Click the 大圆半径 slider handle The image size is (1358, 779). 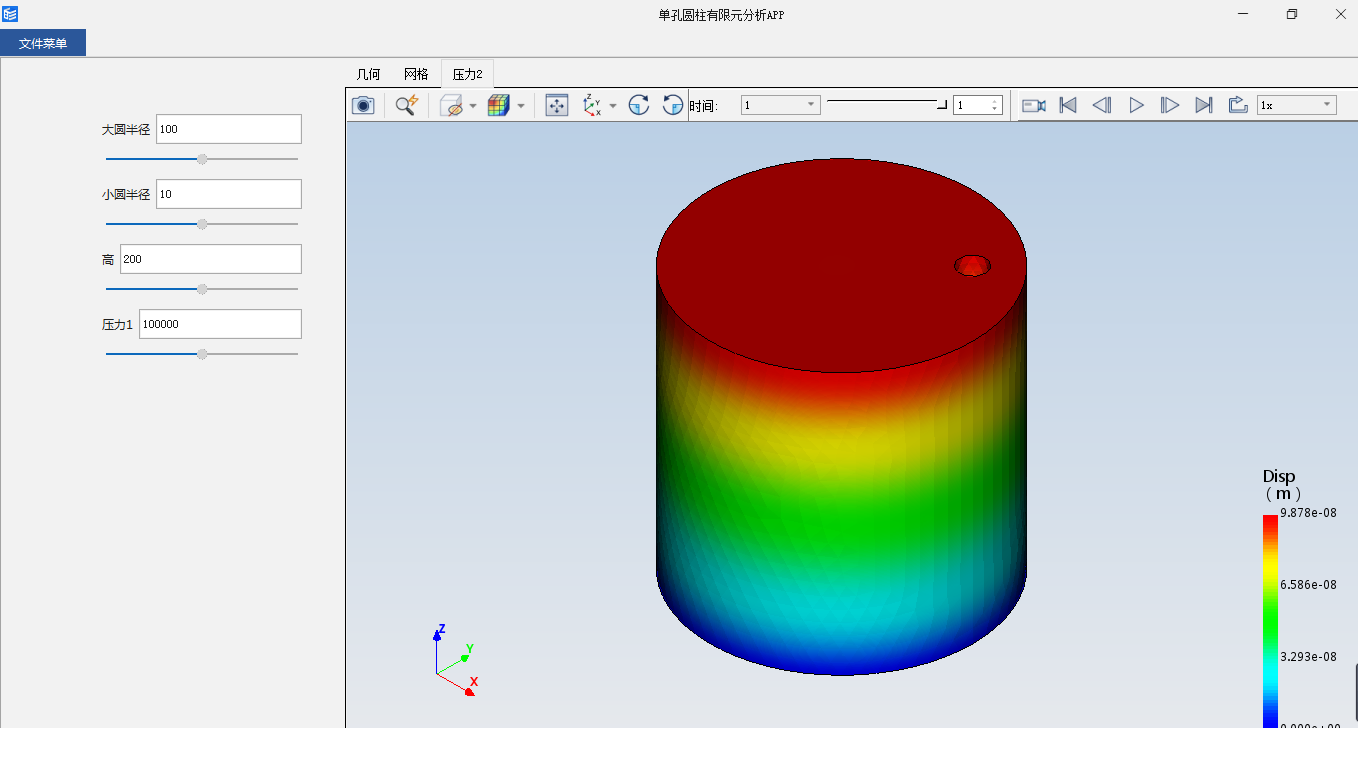click(202, 159)
